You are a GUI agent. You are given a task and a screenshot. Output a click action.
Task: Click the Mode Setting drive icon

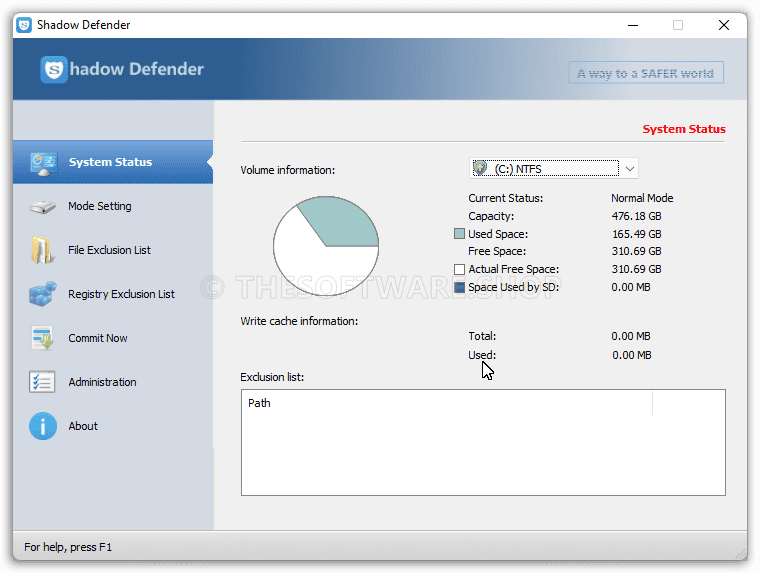(x=43, y=207)
